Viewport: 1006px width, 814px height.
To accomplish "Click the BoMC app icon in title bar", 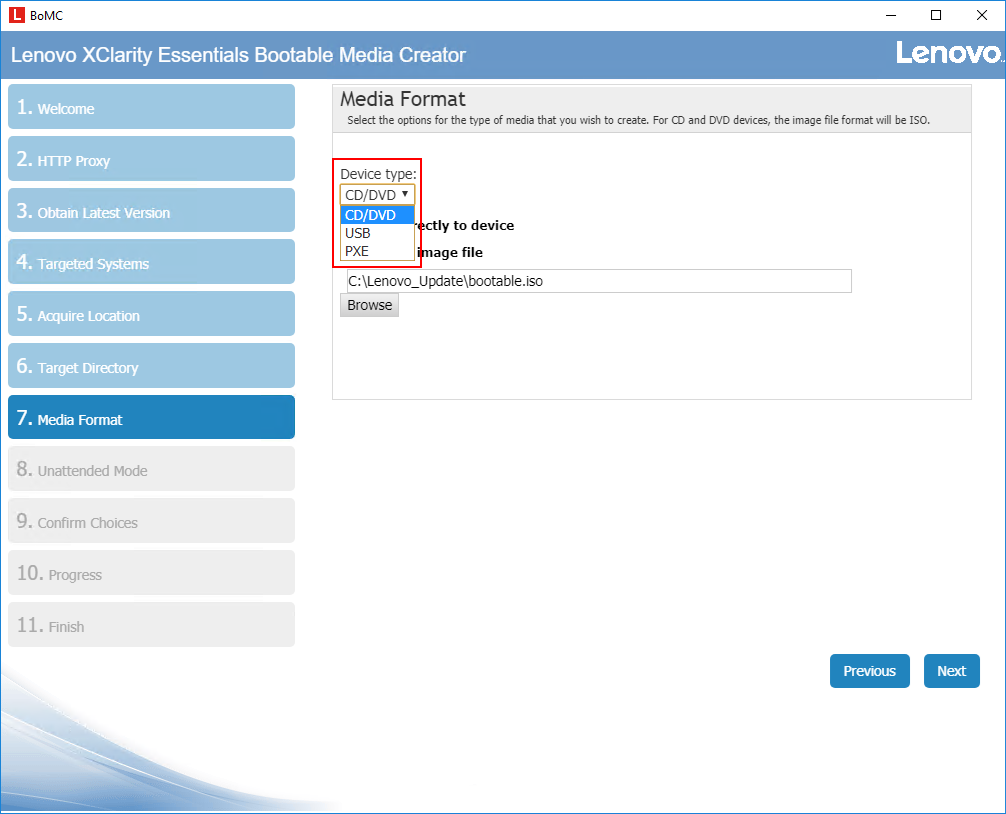I will click(17, 15).
